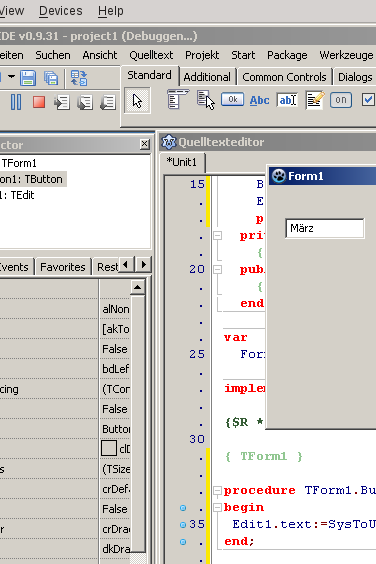Pick the TEdit 'ab' component icon
This screenshot has width=376, height=564.
tap(287, 100)
